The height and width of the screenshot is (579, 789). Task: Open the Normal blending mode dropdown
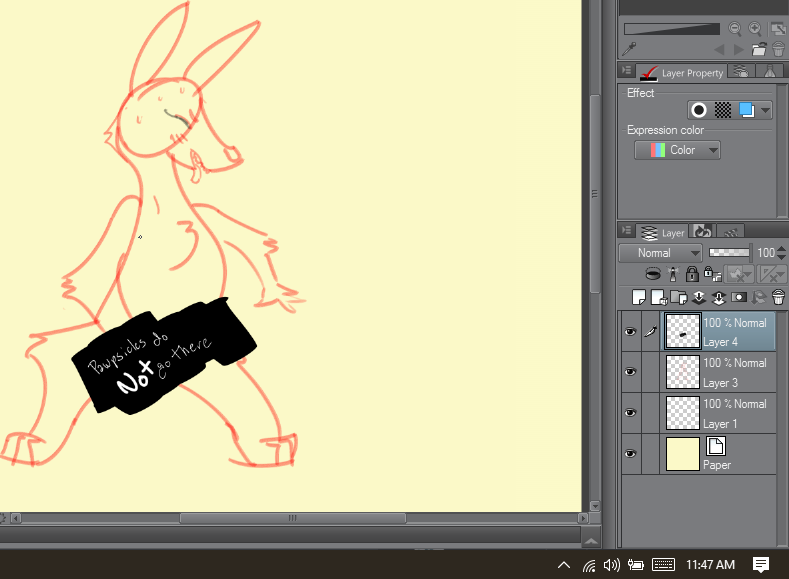click(x=660, y=253)
